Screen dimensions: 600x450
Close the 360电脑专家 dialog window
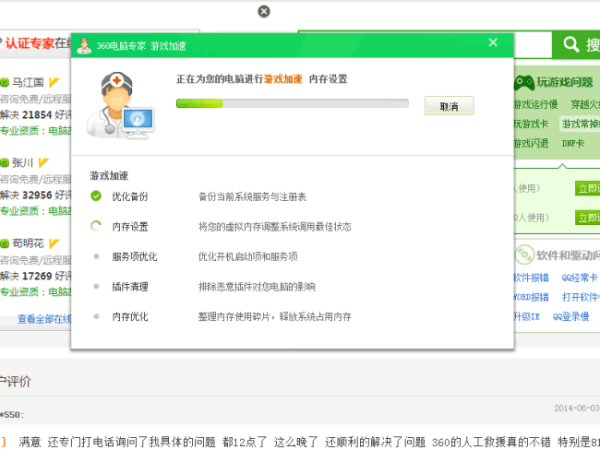click(x=493, y=43)
